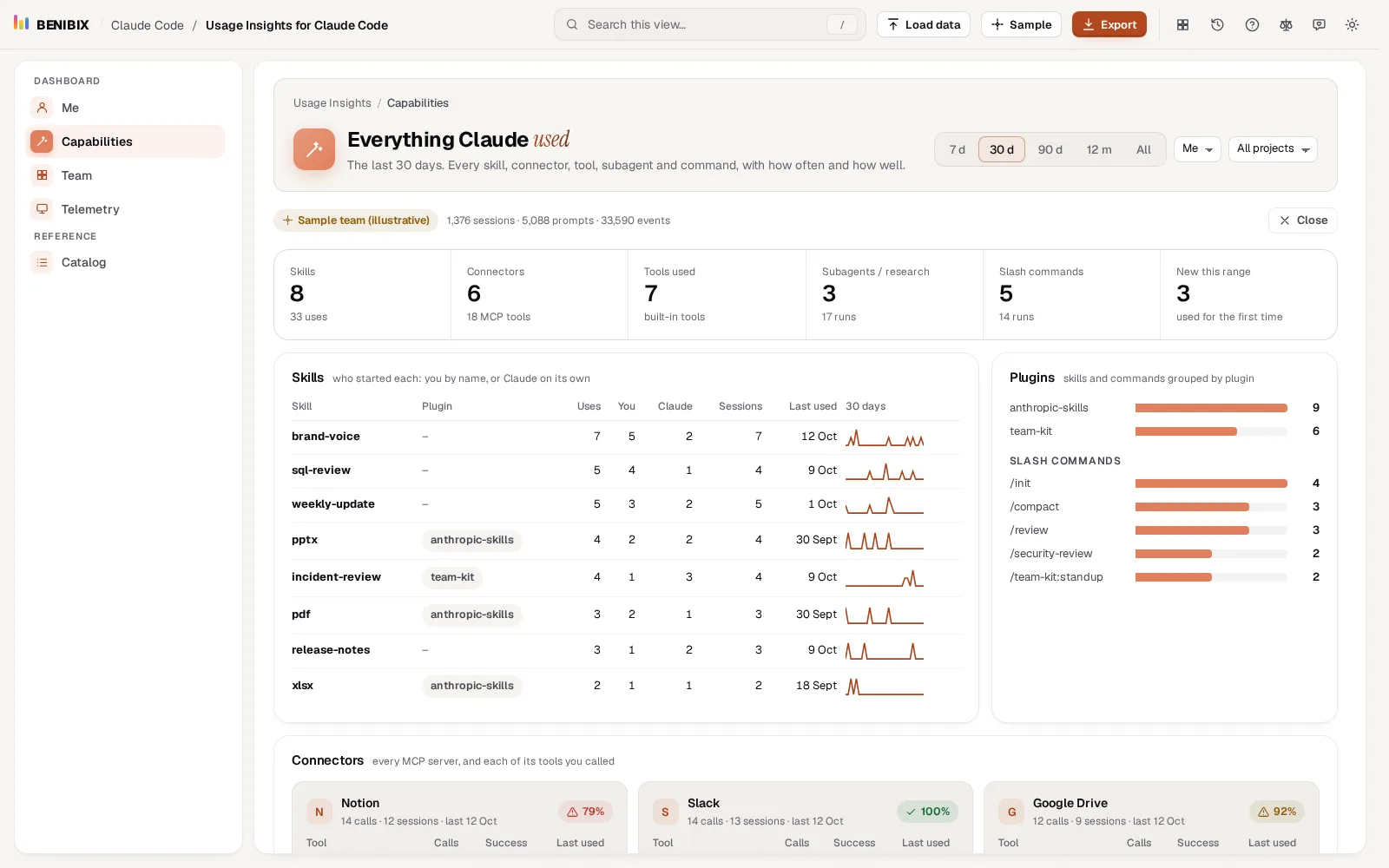The image size is (1389, 868).
Task: Open Catalog in the sidebar
Action: (x=125, y=262)
